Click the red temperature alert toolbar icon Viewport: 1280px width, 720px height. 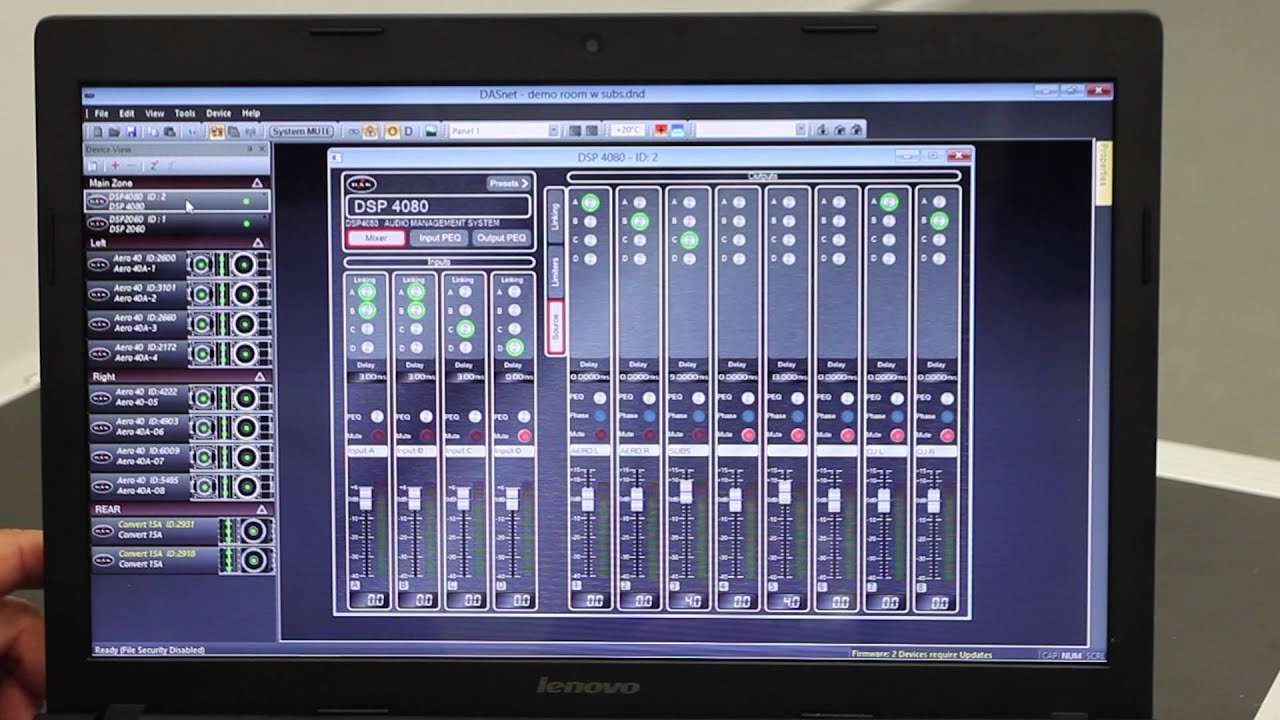(661, 130)
